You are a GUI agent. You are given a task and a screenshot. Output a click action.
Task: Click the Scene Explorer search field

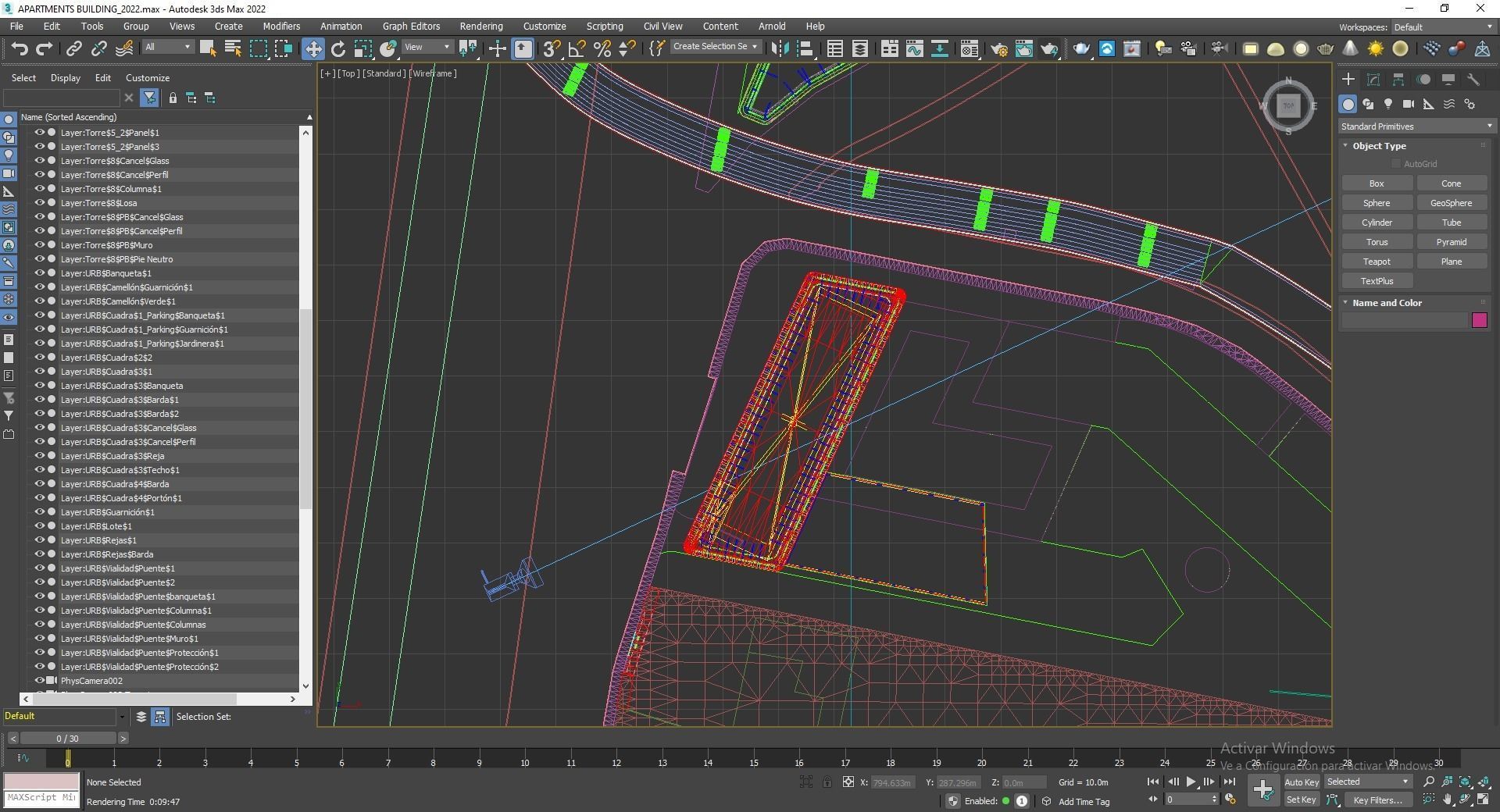pos(63,98)
